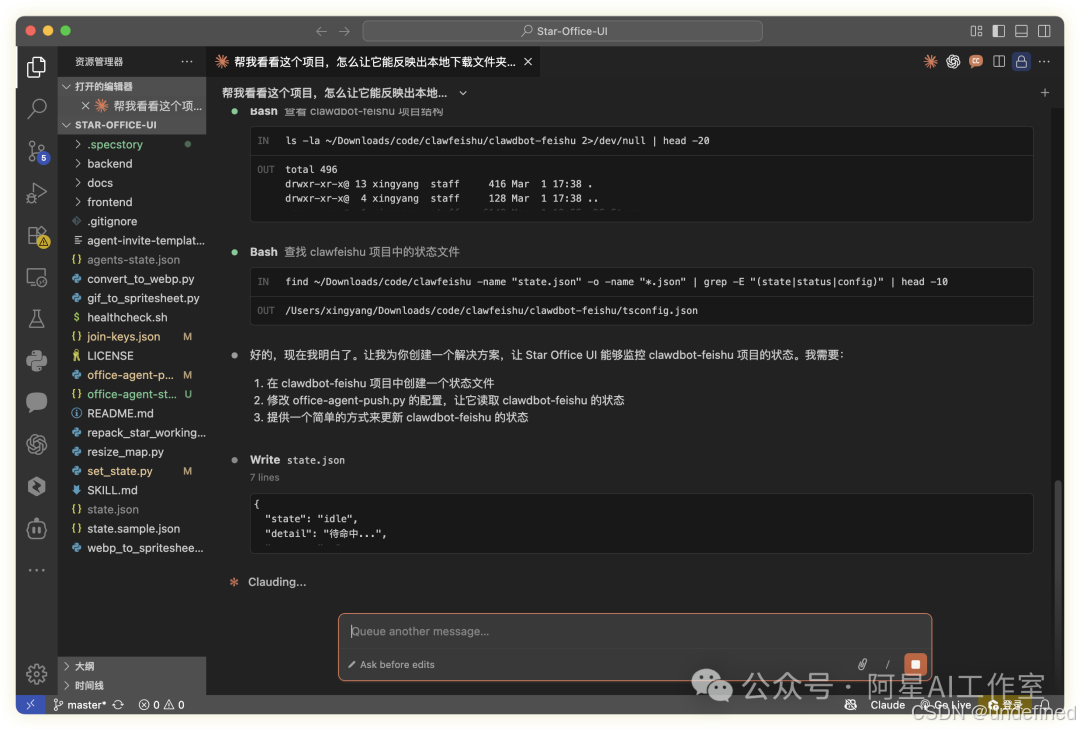1080x730 pixels.
Task: Collapse the Open Editors section
Action: [132, 86]
